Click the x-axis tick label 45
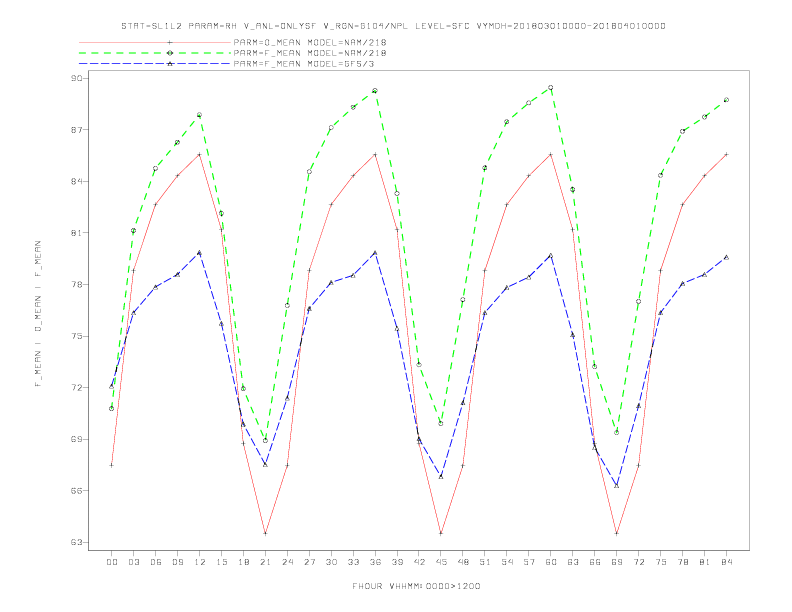The image size is (792, 612). [x=441, y=562]
